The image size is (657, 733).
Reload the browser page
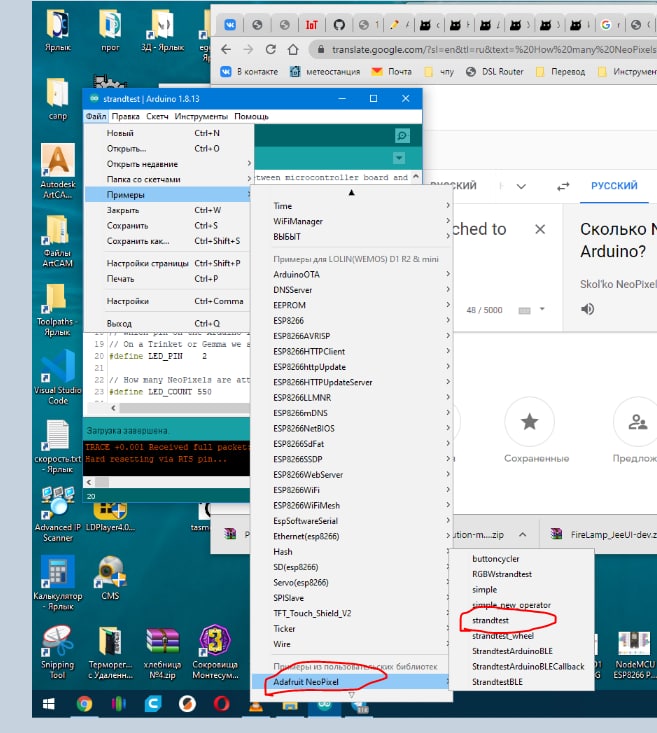pos(271,49)
